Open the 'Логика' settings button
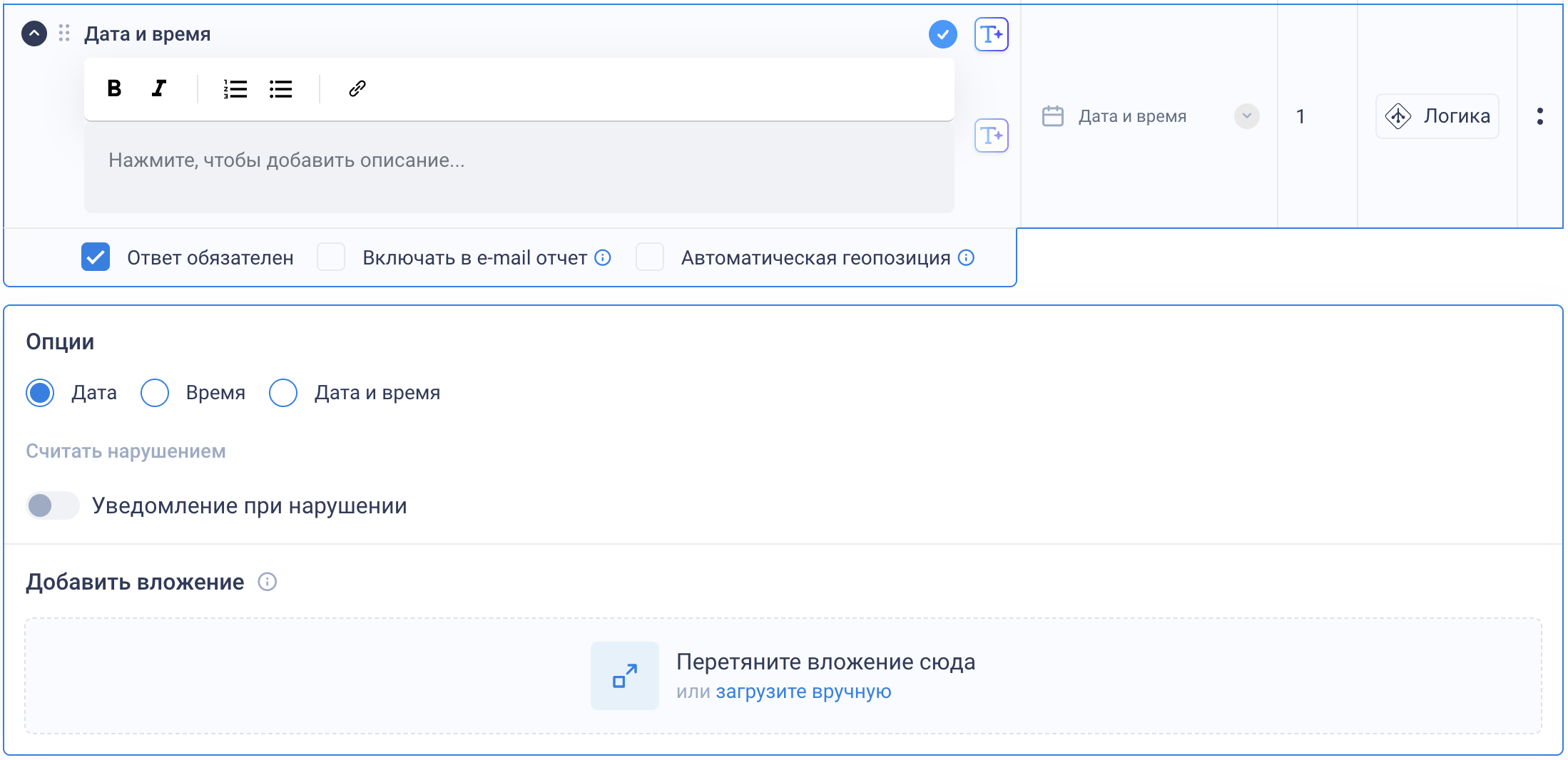This screenshot has width=1568, height=760. click(1437, 116)
